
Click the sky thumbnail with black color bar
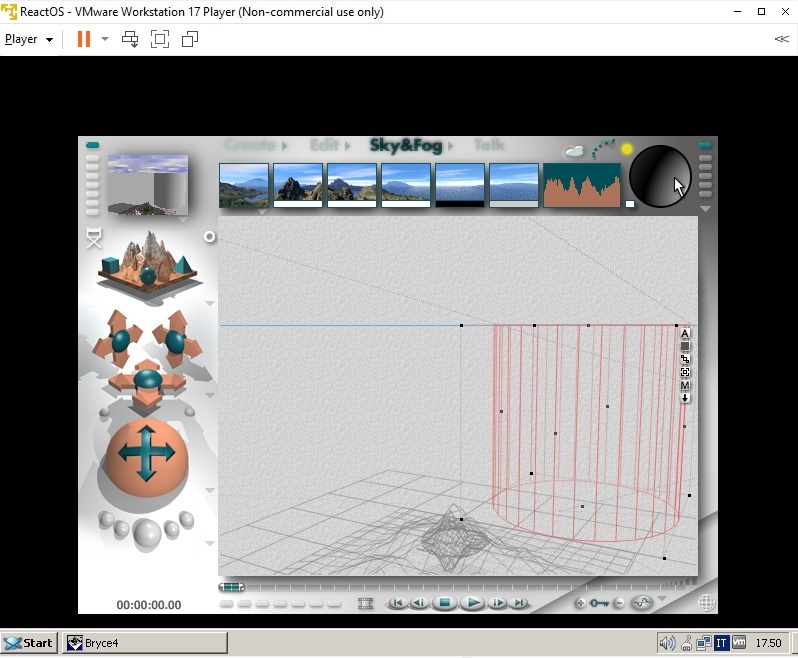tap(460, 185)
